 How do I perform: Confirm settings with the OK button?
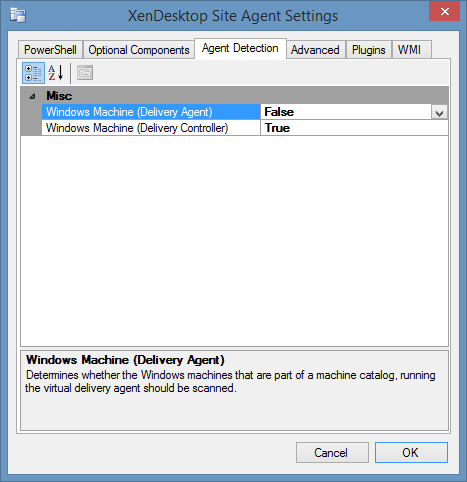(x=411, y=452)
